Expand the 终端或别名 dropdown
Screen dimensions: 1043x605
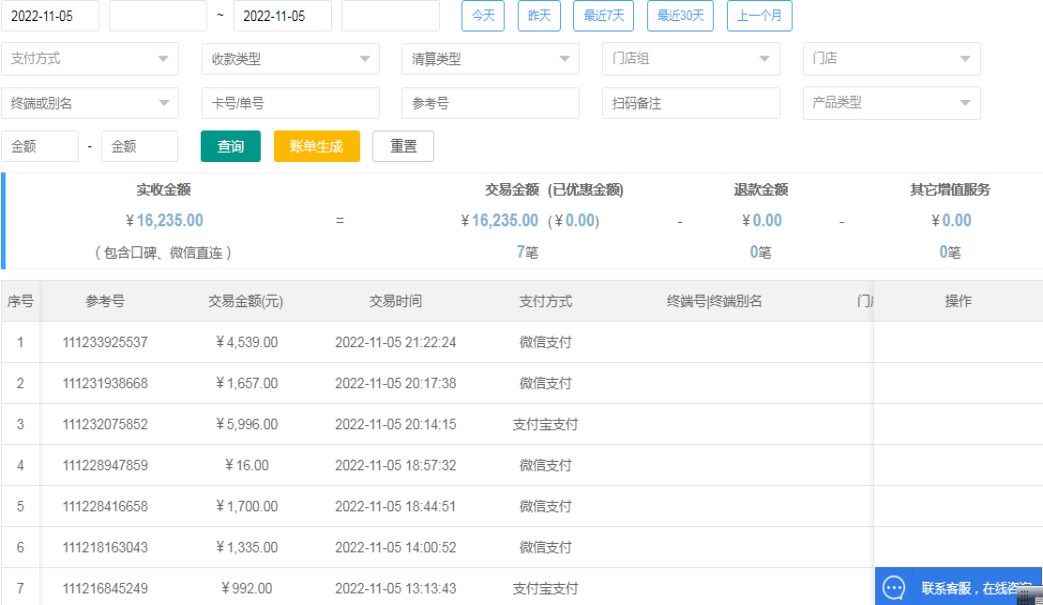pos(90,103)
